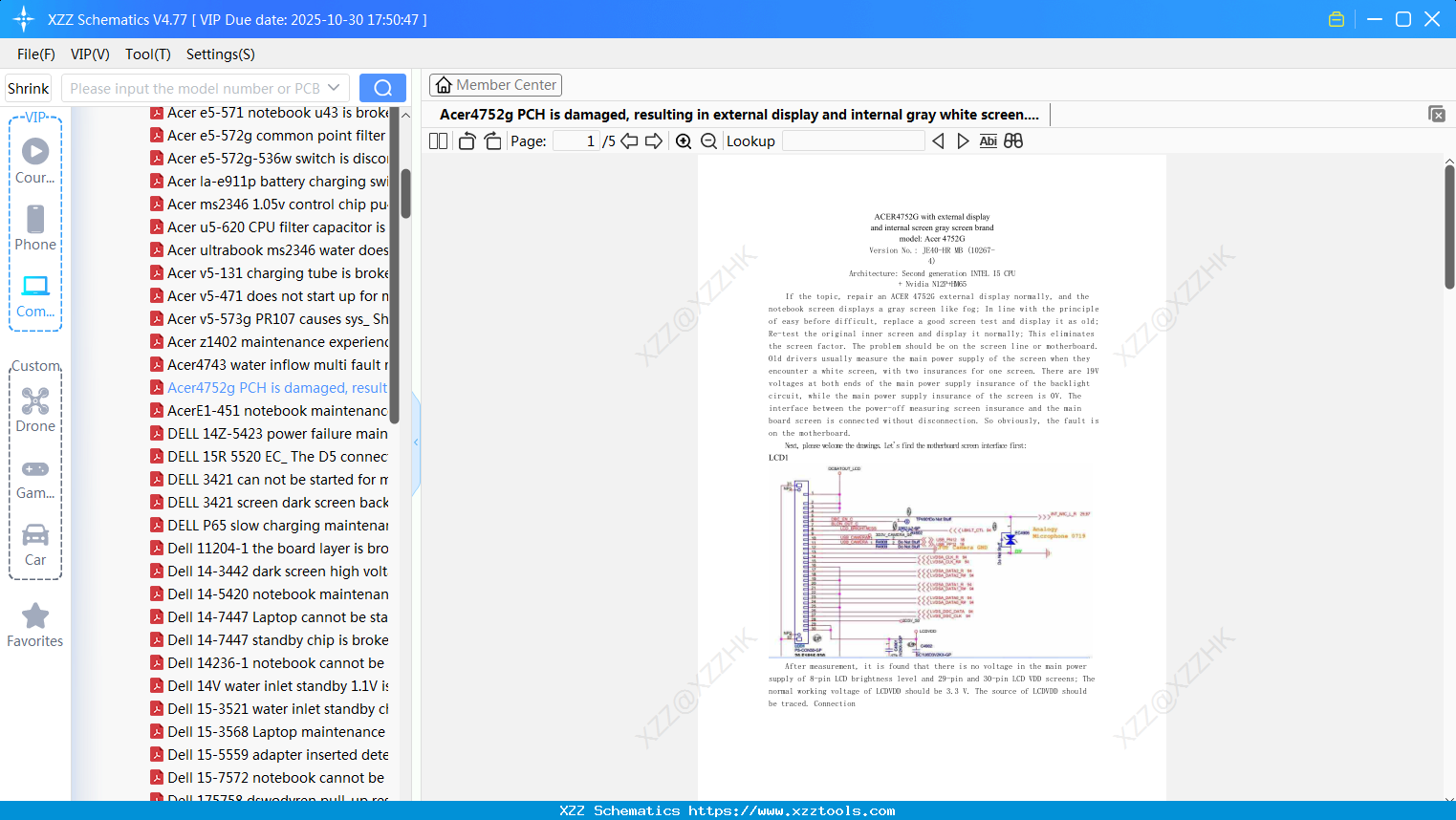Click the blue search magnifier button
Image resolution: width=1456 pixels, height=820 pixels.
pyautogui.click(x=382, y=88)
